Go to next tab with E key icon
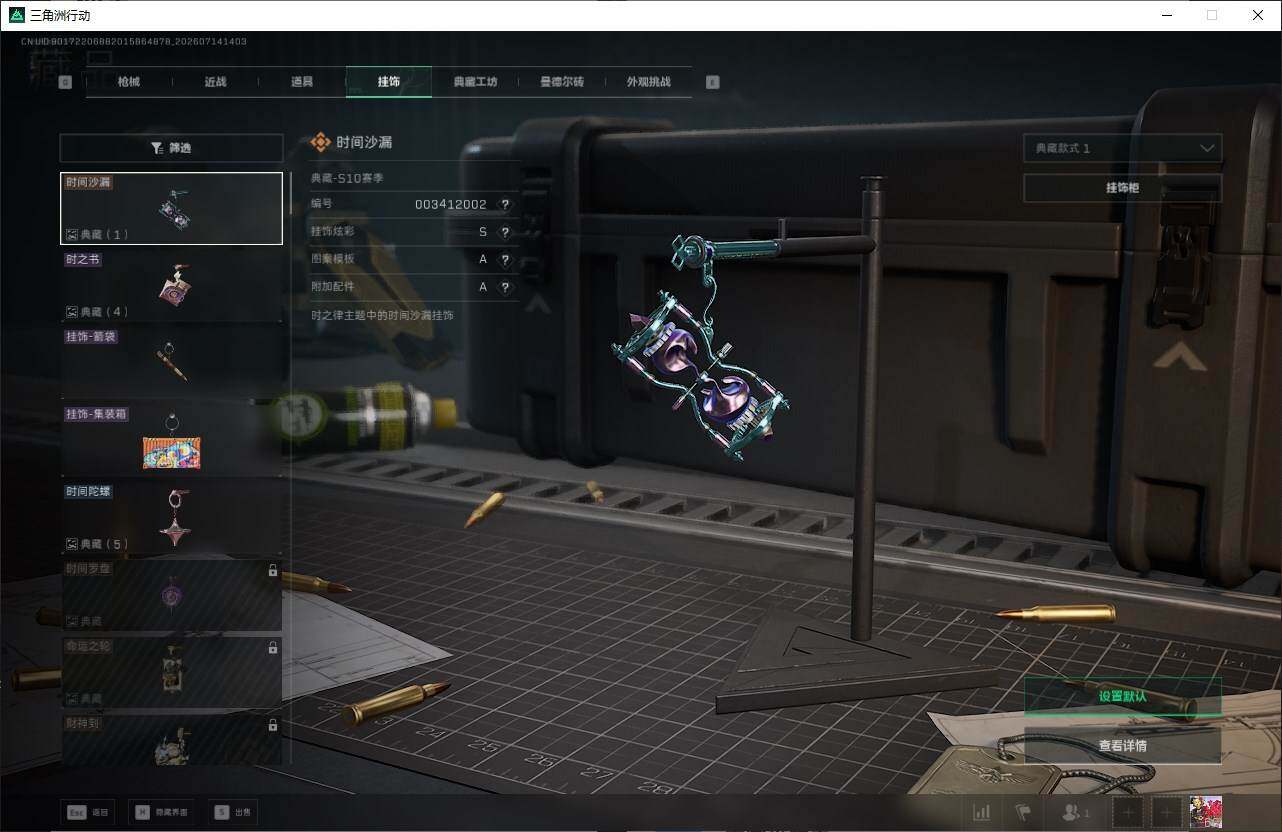This screenshot has width=1282, height=832. pyautogui.click(x=712, y=82)
